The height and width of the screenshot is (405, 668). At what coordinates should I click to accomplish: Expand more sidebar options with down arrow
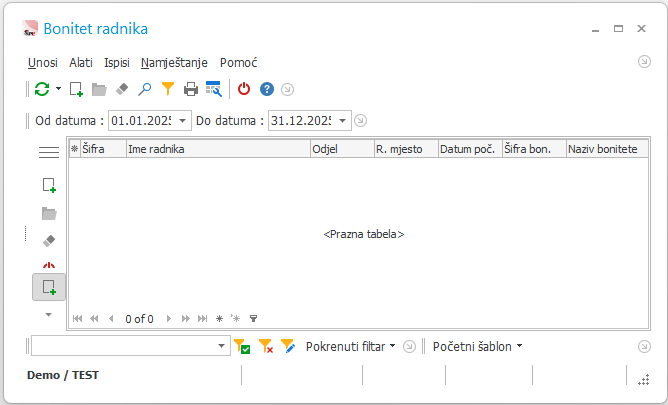pos(49,315)
